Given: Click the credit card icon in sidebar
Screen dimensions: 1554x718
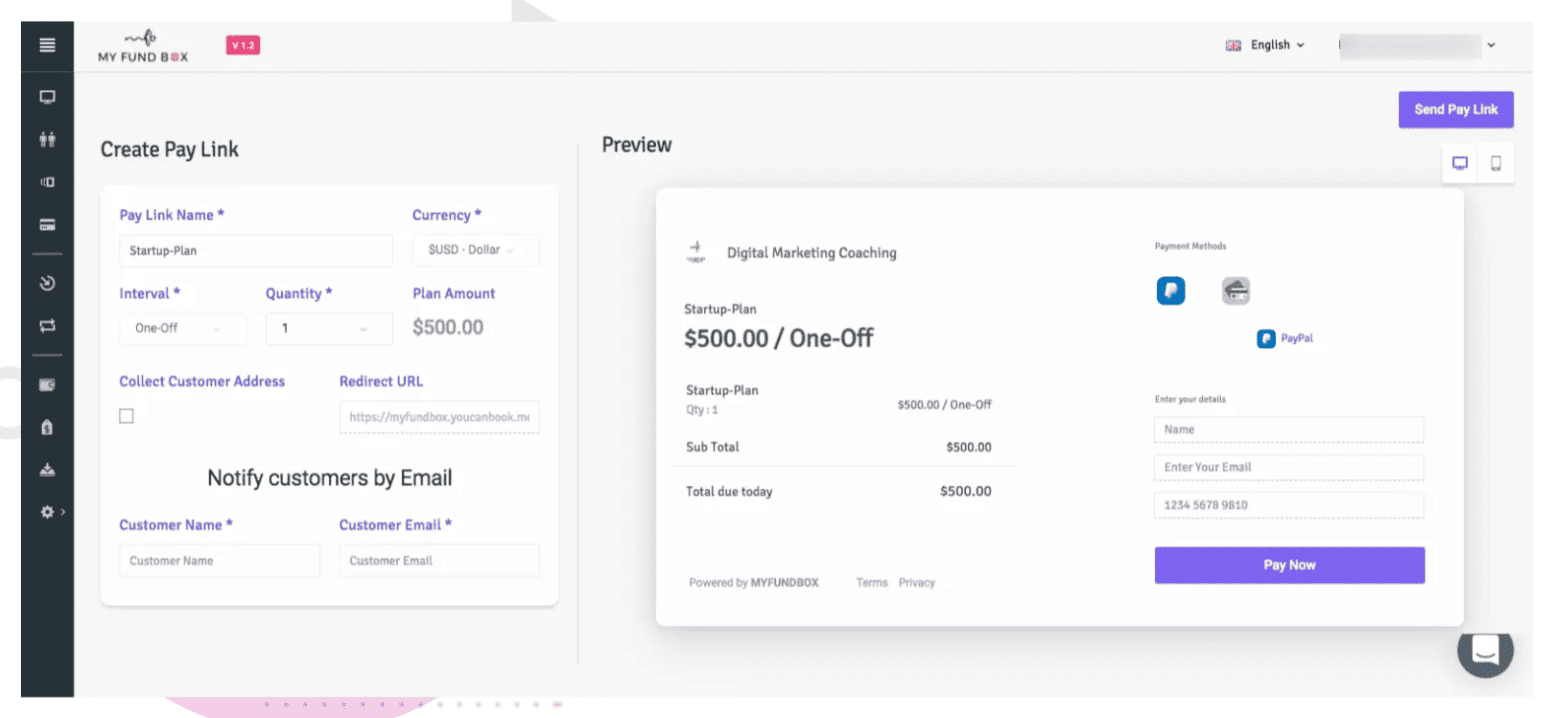Looking at the screenshot, I should pyautogui.click(x=47, y=224).
